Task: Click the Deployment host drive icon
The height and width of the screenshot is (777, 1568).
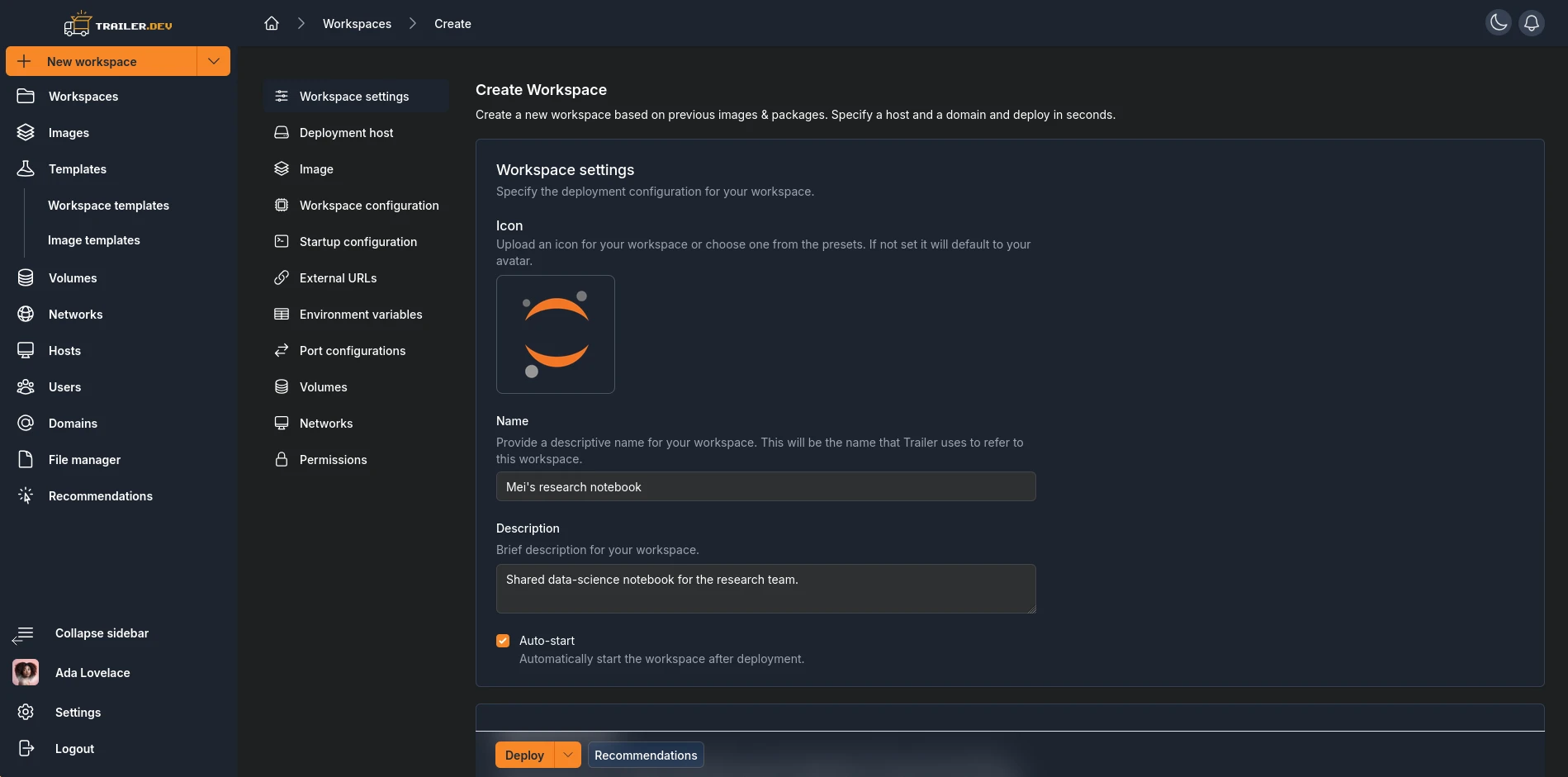Action: coord(282,132)
